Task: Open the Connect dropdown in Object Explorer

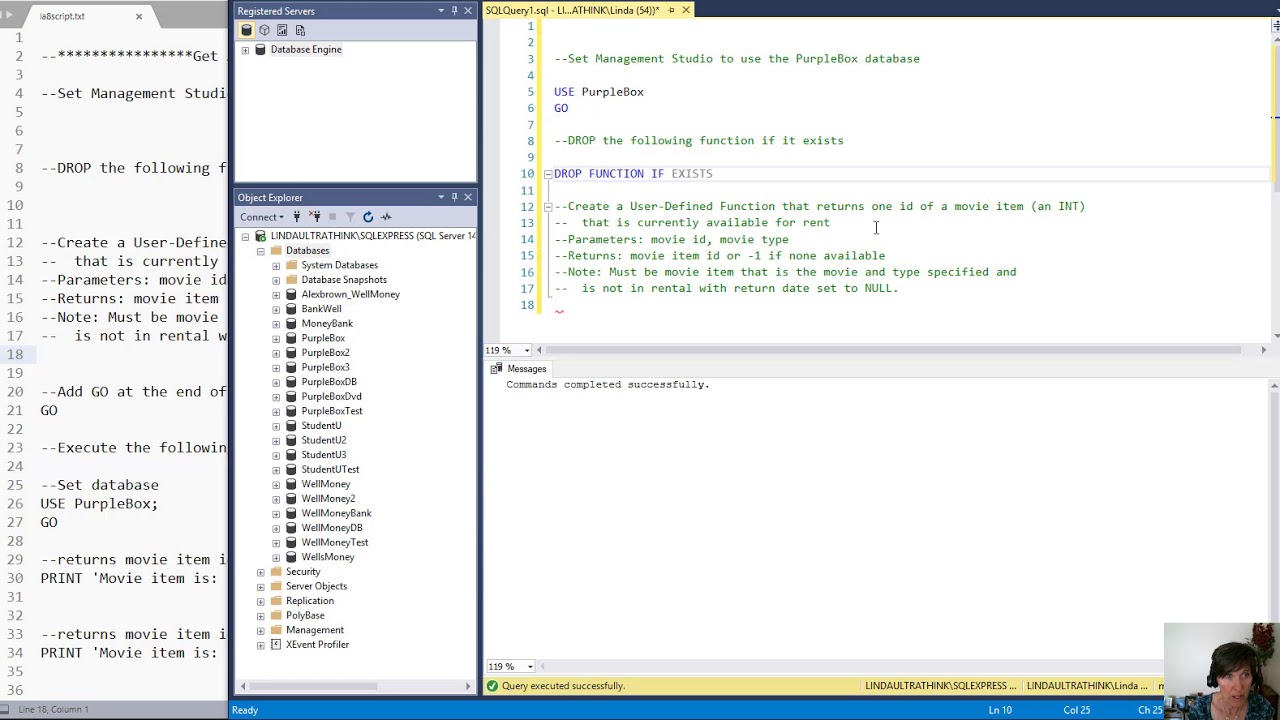Action: point(261,217)
